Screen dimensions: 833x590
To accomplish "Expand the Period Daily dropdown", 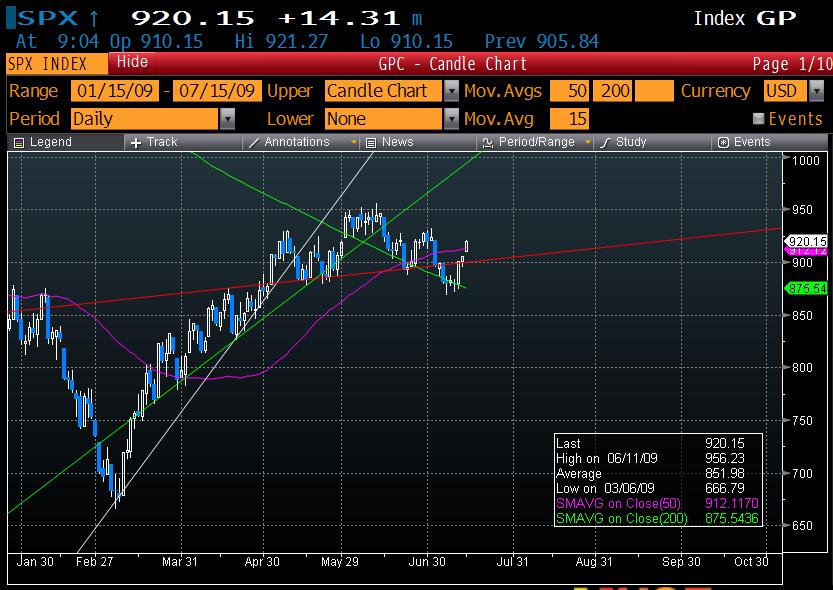I will [227, 119].
